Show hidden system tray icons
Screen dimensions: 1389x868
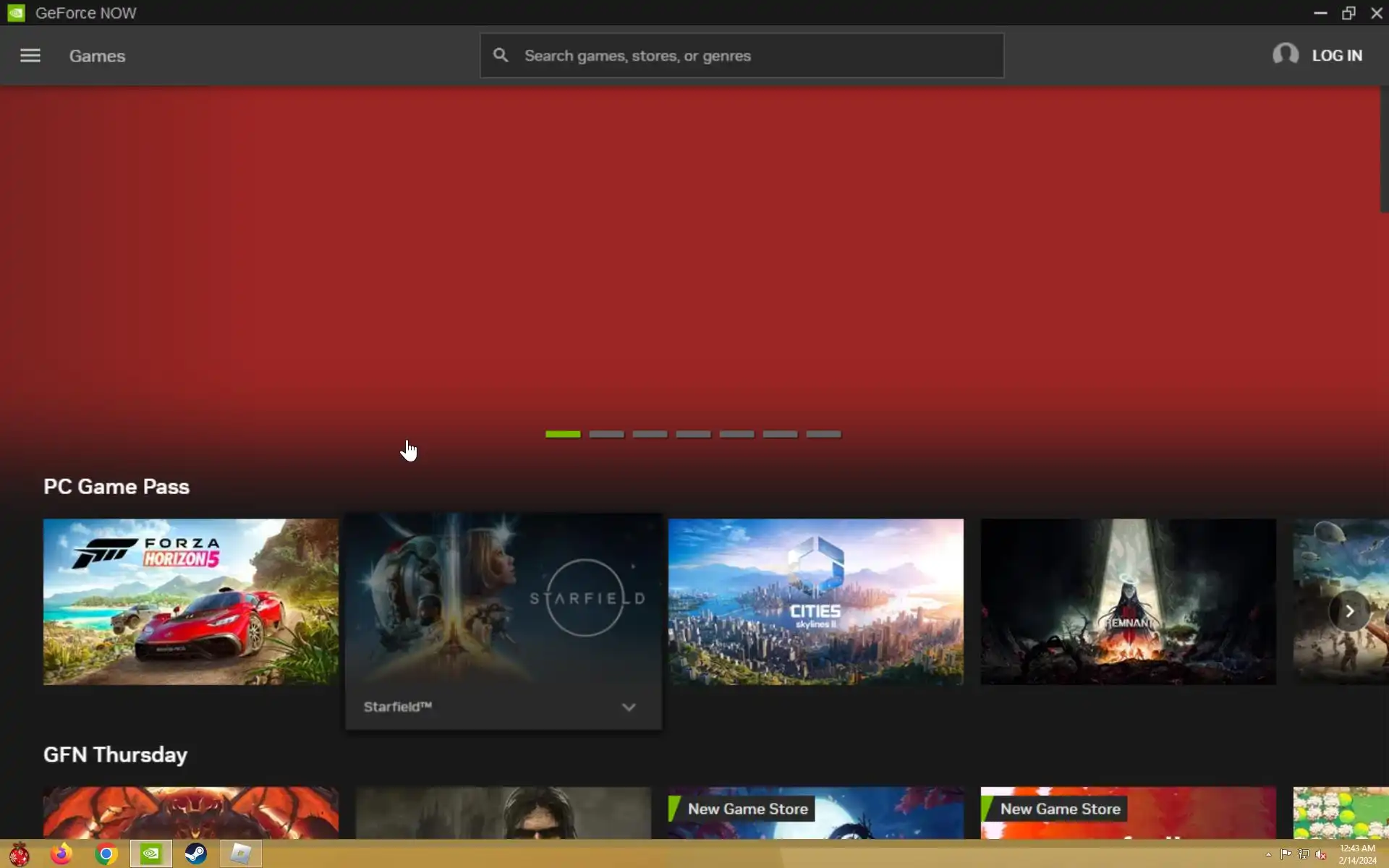[1268, 854]
